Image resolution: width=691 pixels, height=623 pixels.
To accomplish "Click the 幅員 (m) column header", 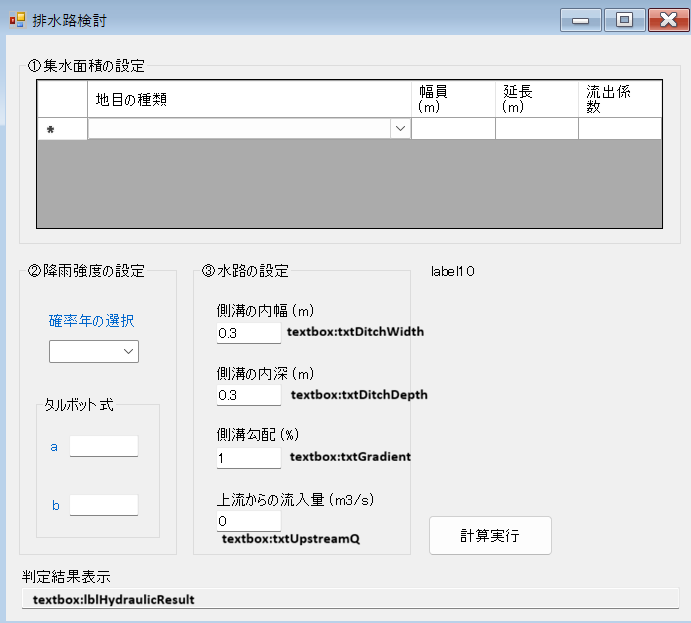I will click(453, 99).
